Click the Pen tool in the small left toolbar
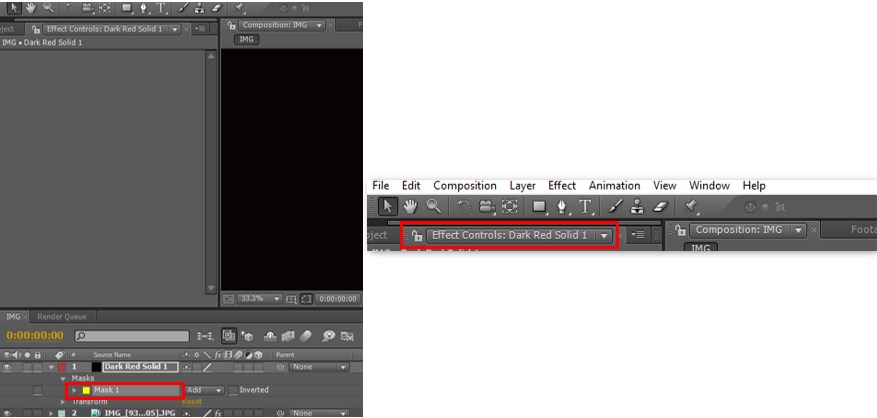877x418 pixels. click(144, 8)
